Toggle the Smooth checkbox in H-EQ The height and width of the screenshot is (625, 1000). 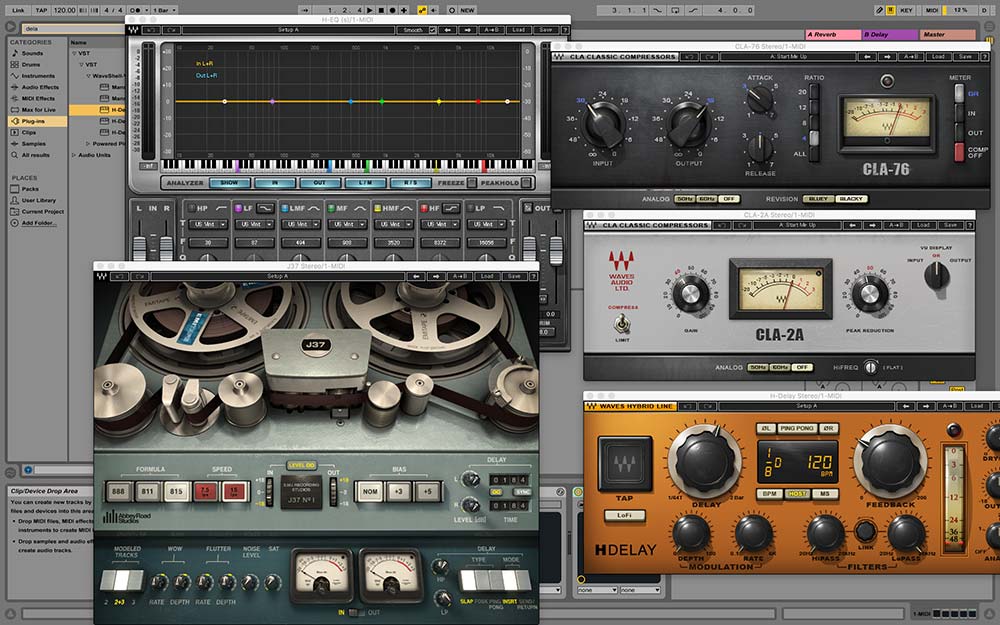(x=432, y=30)
